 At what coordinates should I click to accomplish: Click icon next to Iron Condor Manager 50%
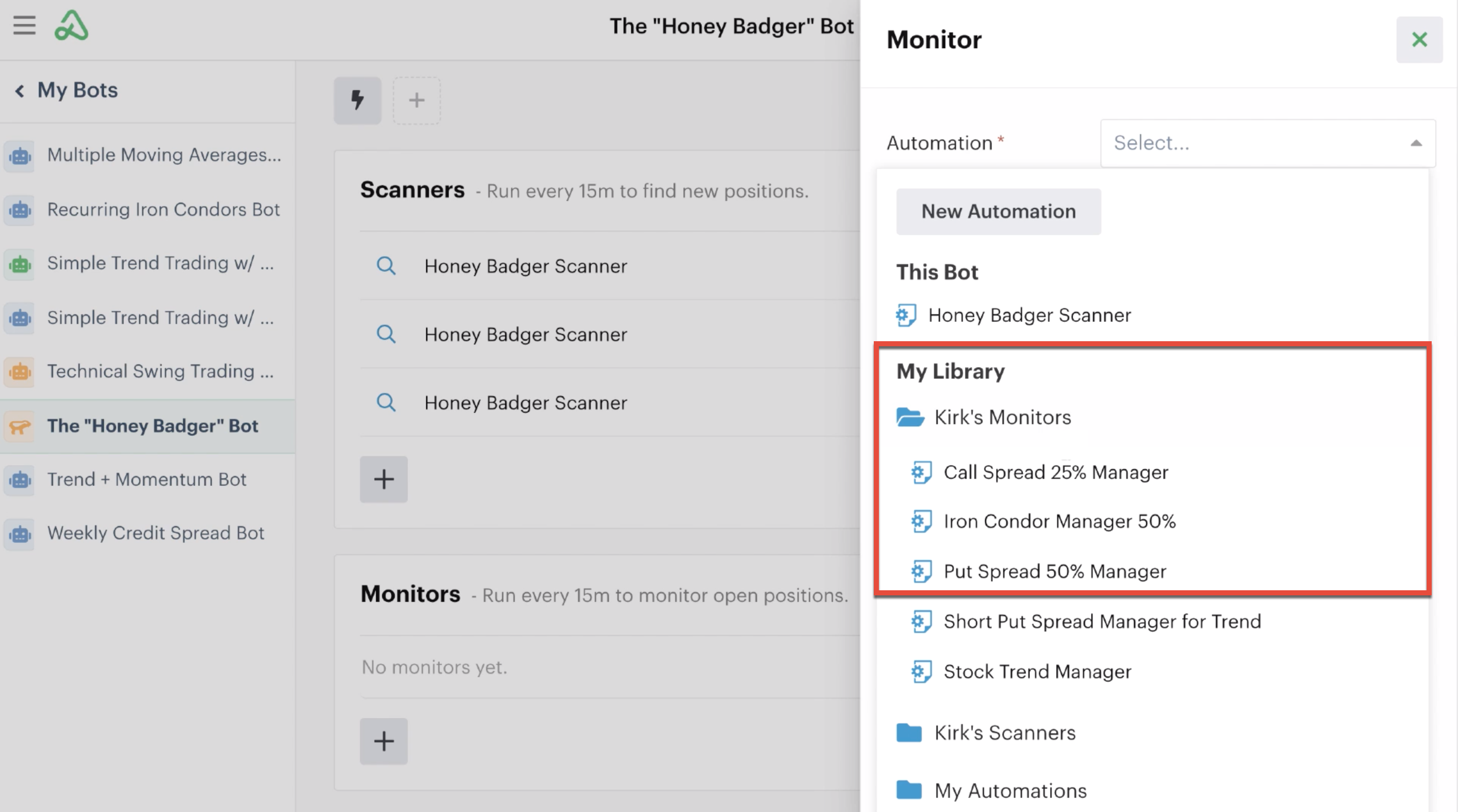pyautogui.click(x=921, y=522)
